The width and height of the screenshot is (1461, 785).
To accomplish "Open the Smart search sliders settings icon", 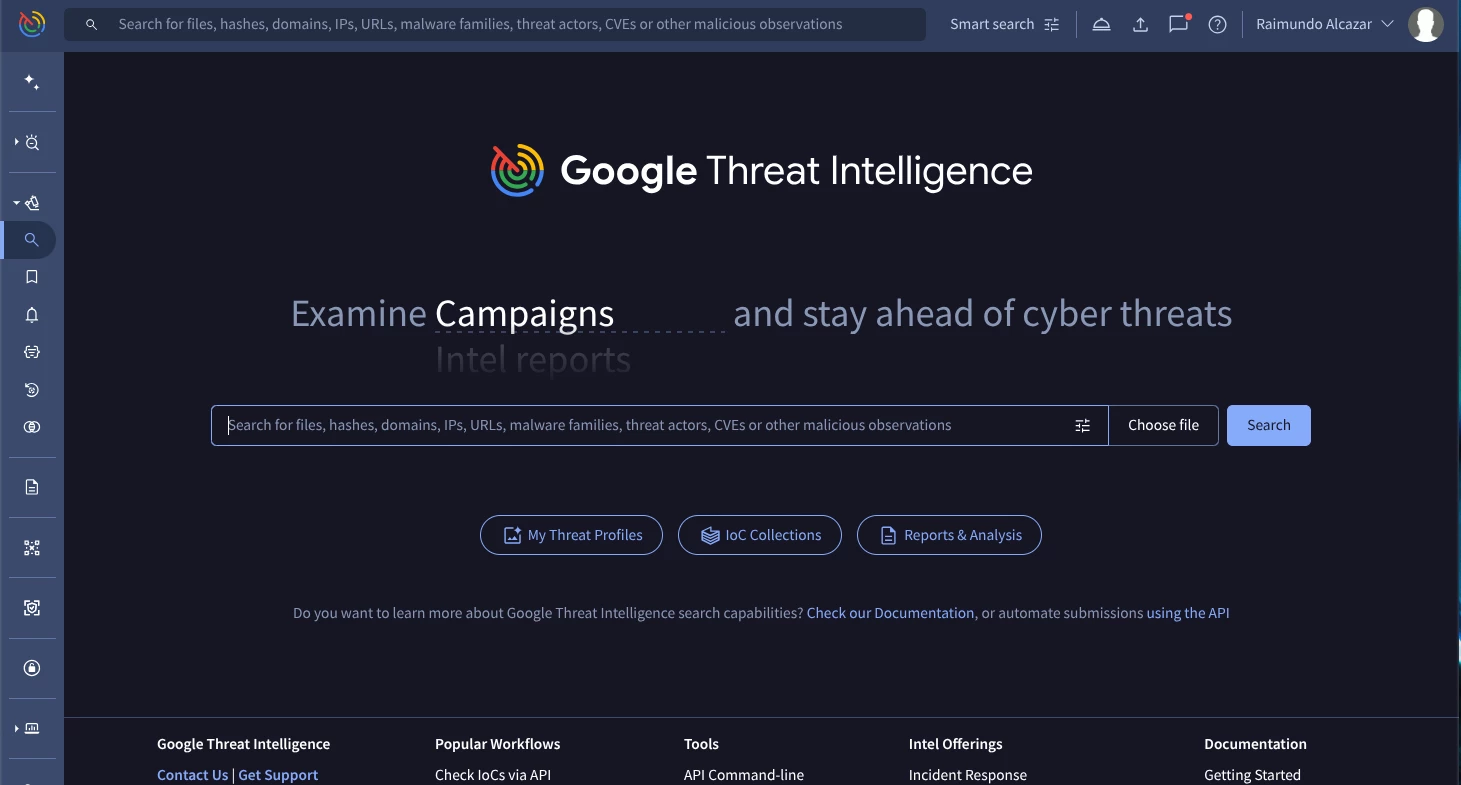I will click(x=1052, y=24).
